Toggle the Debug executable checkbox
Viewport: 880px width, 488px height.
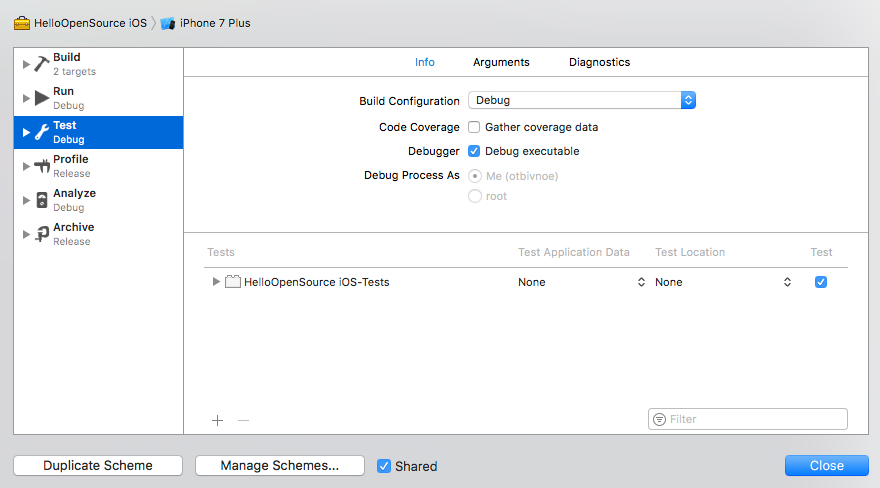point(475,151)
